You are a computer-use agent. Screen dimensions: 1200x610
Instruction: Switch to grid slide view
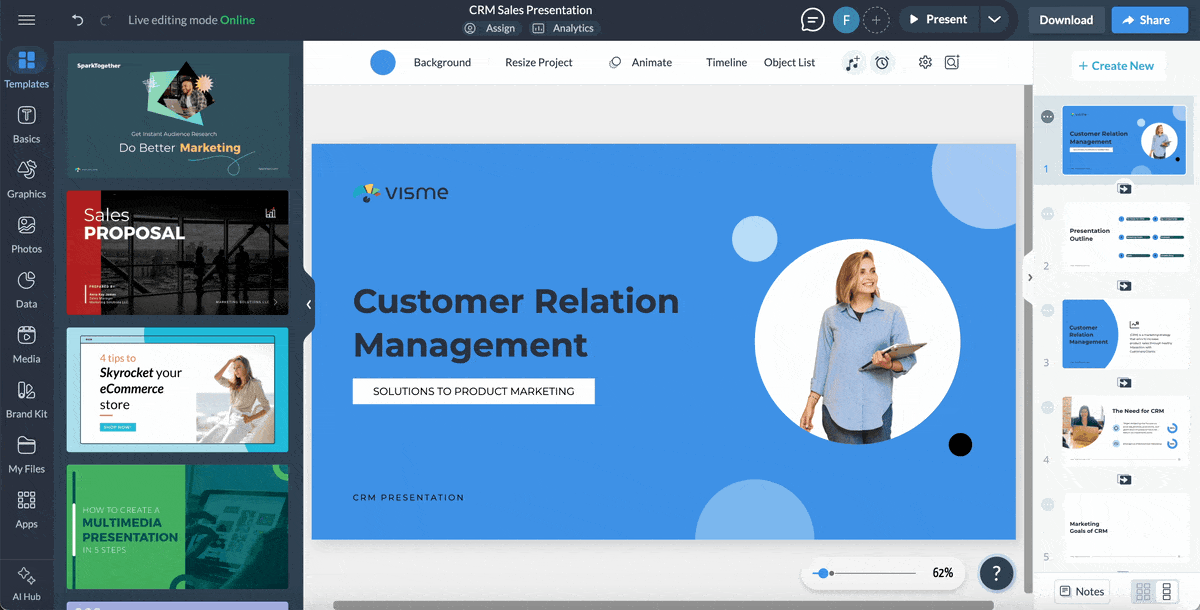(x=1144, y=592)
